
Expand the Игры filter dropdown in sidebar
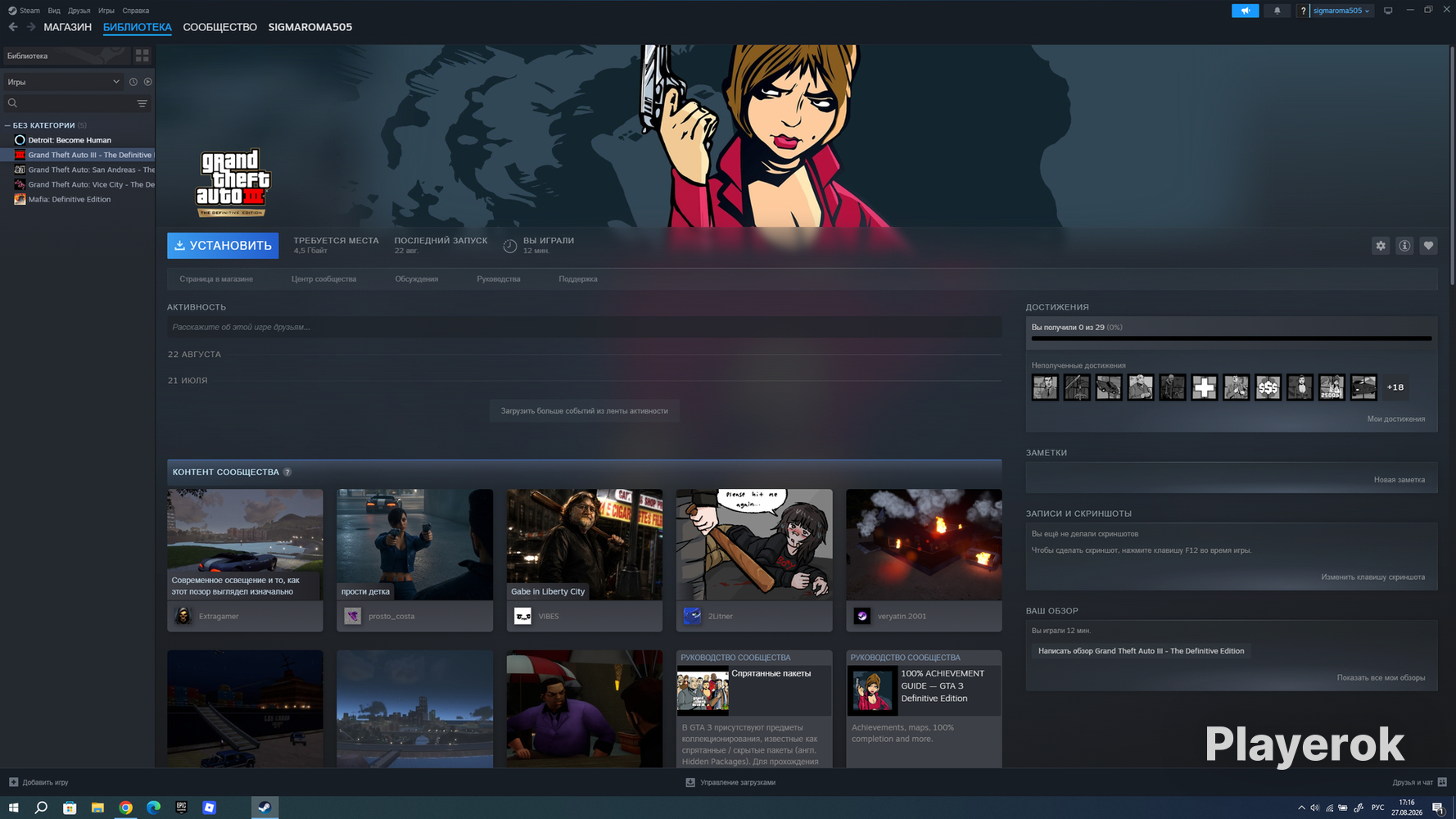[x=63, y=82]
